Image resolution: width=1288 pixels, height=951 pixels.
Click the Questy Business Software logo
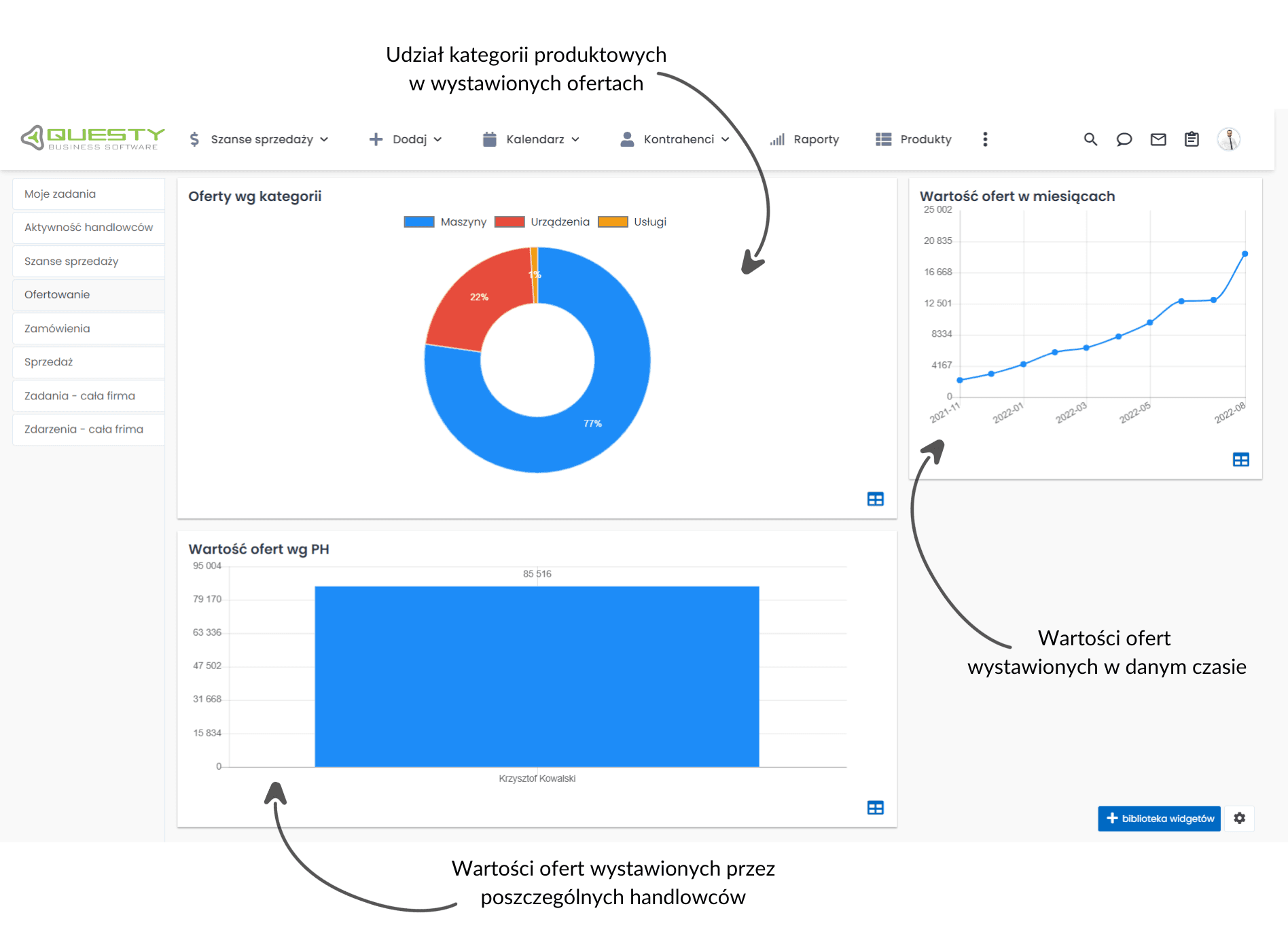pos(93,138)
